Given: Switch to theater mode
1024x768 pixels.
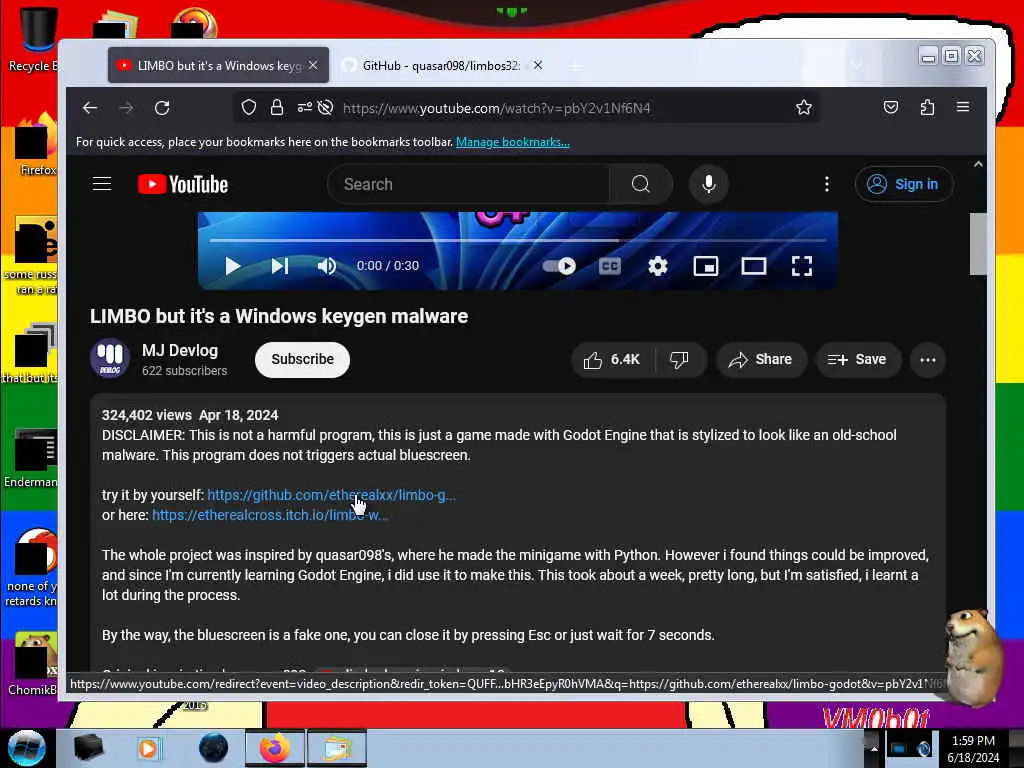Looking at the screenshot, I should (754, 266).
